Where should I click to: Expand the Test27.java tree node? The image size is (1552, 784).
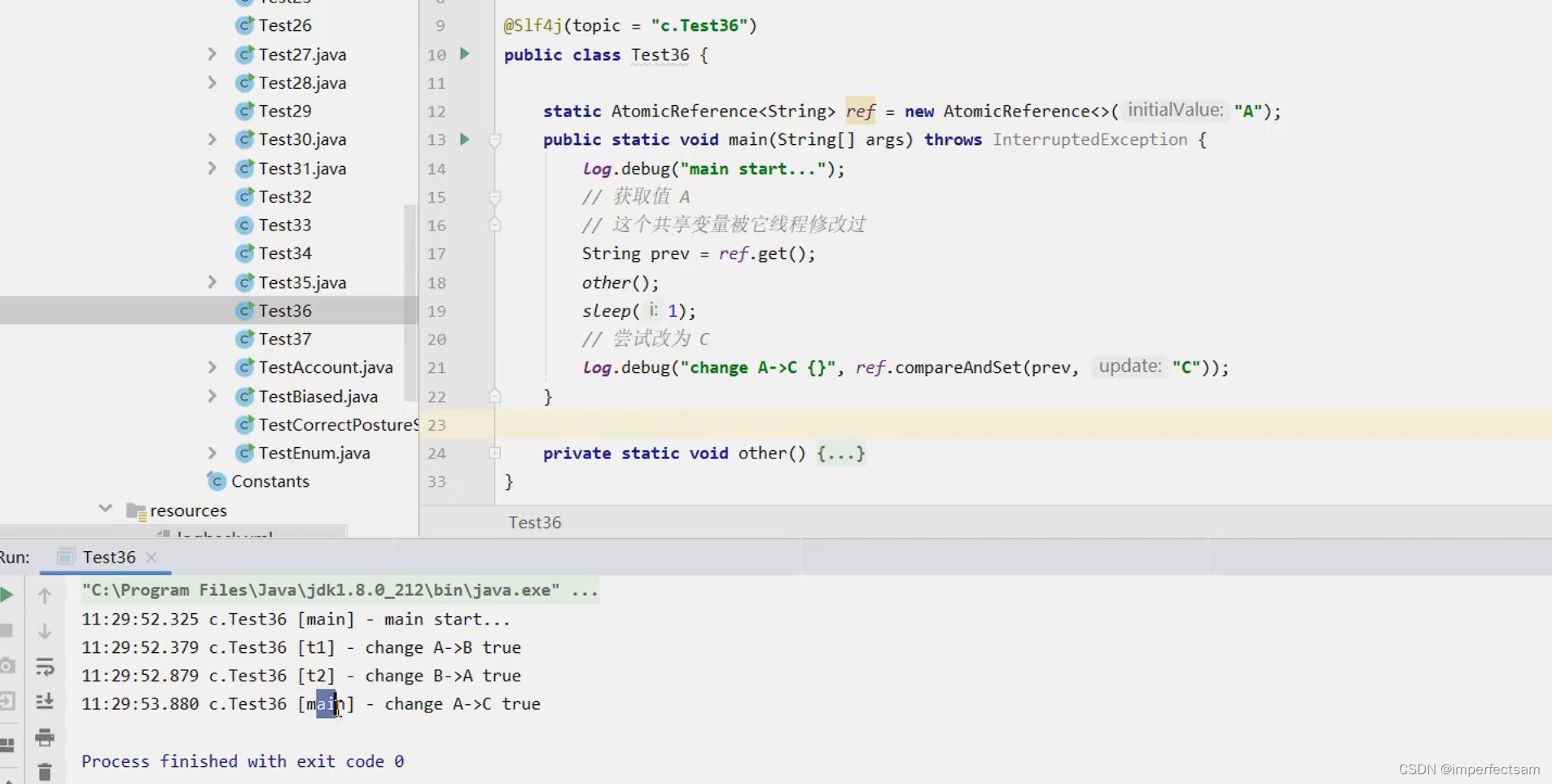coord(212,54)
